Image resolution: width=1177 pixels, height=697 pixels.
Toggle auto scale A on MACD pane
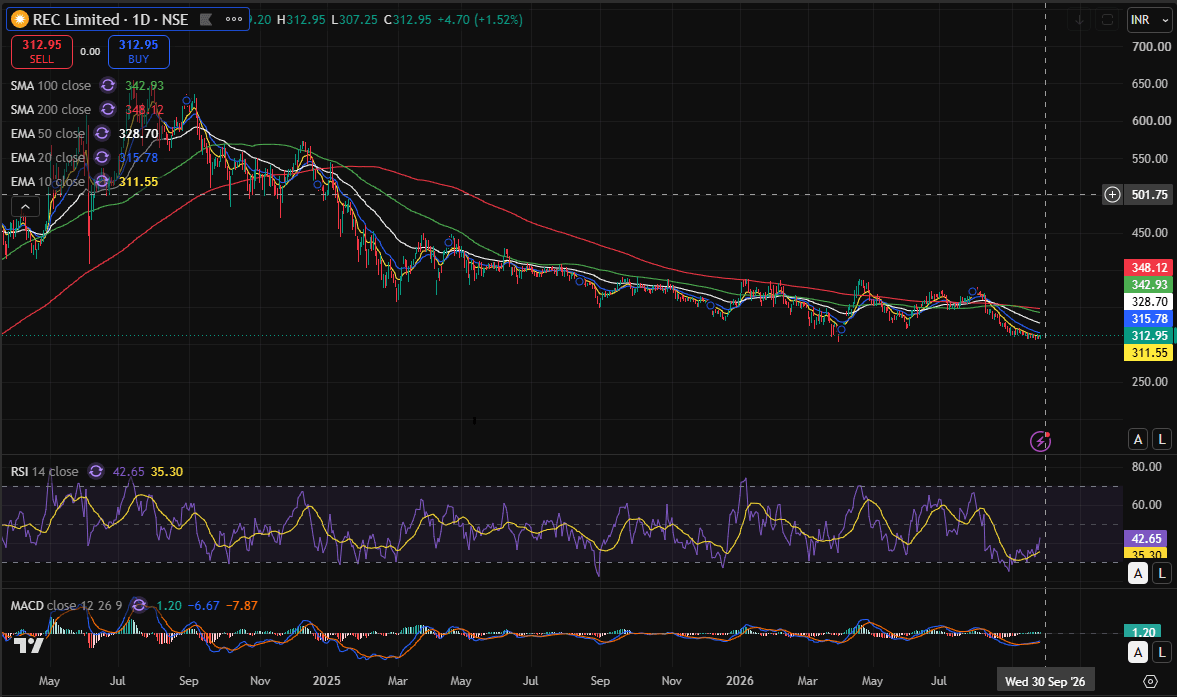[x=1138, y=653]
